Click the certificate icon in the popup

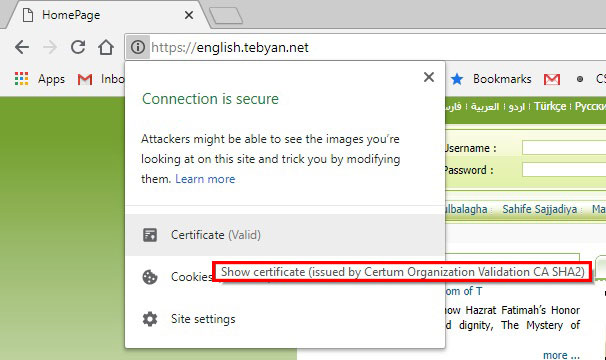tap(150, 235)
